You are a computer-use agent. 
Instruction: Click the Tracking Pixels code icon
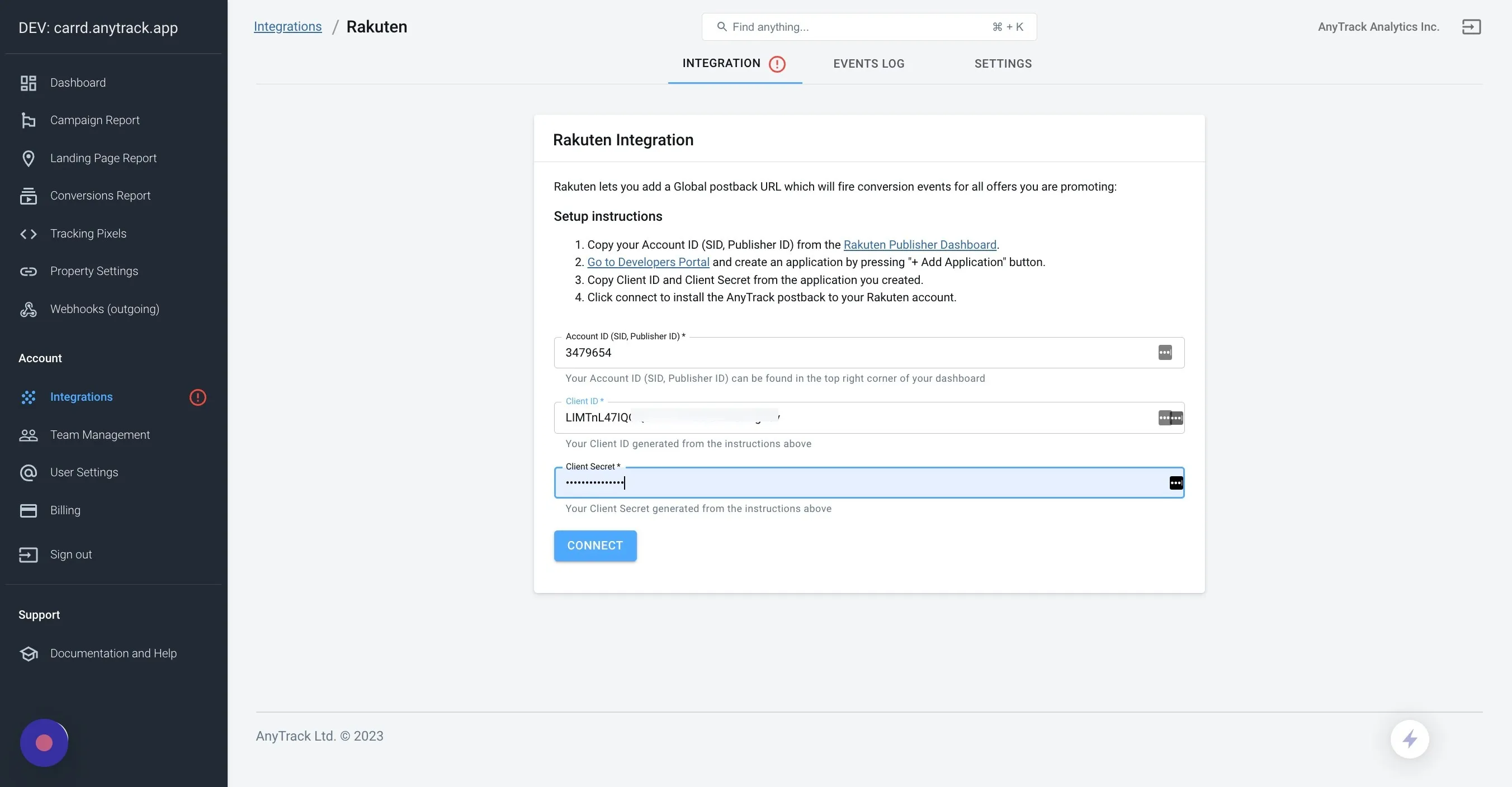[28, 234]
